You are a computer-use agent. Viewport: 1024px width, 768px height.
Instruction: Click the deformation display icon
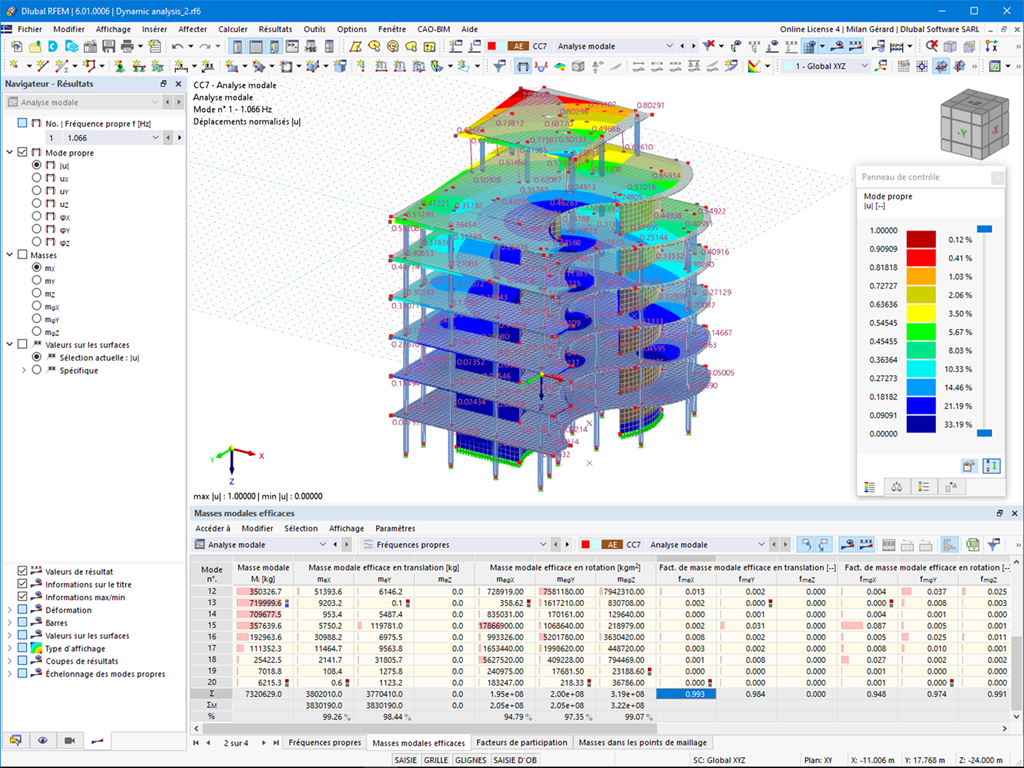pos(522,66)
